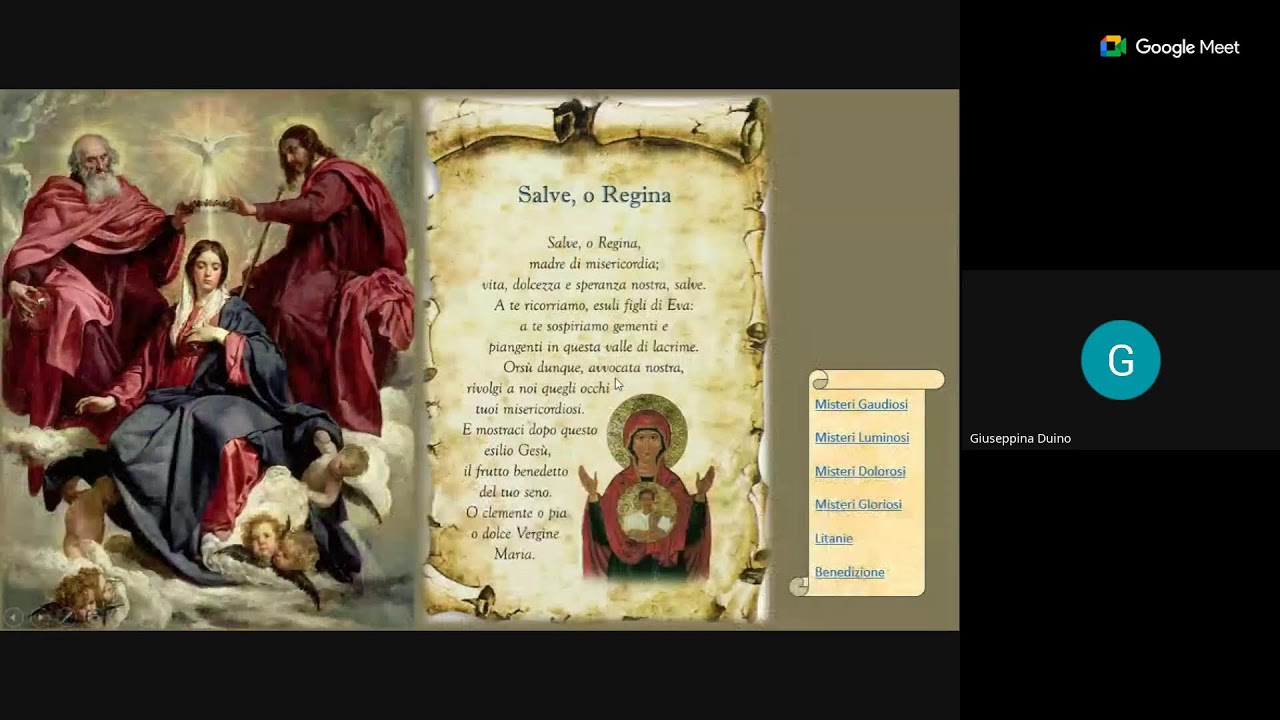This screenshot has height=720, width=1280.
Task: Open the Misteri Gaudiosi link
Action: 861,404
